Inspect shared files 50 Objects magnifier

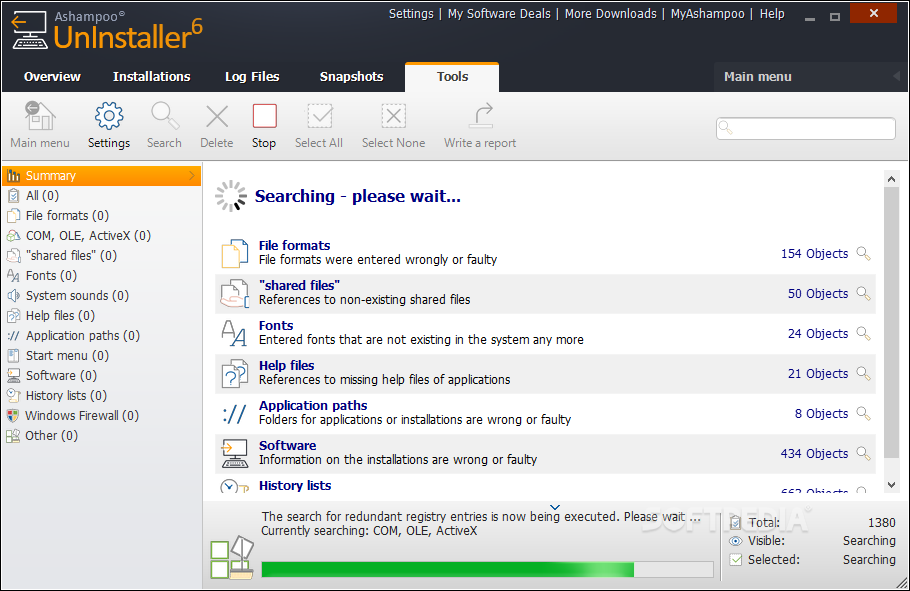(864, 294)
